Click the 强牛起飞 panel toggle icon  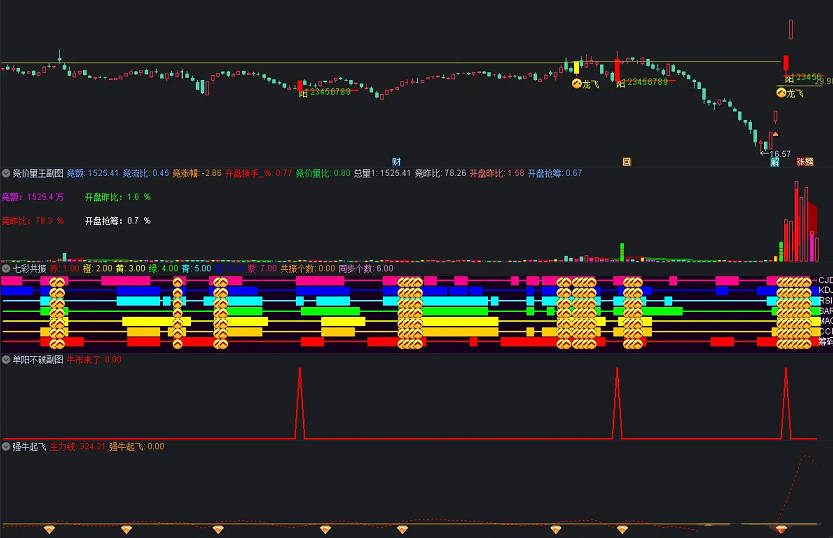click(6, 447)
